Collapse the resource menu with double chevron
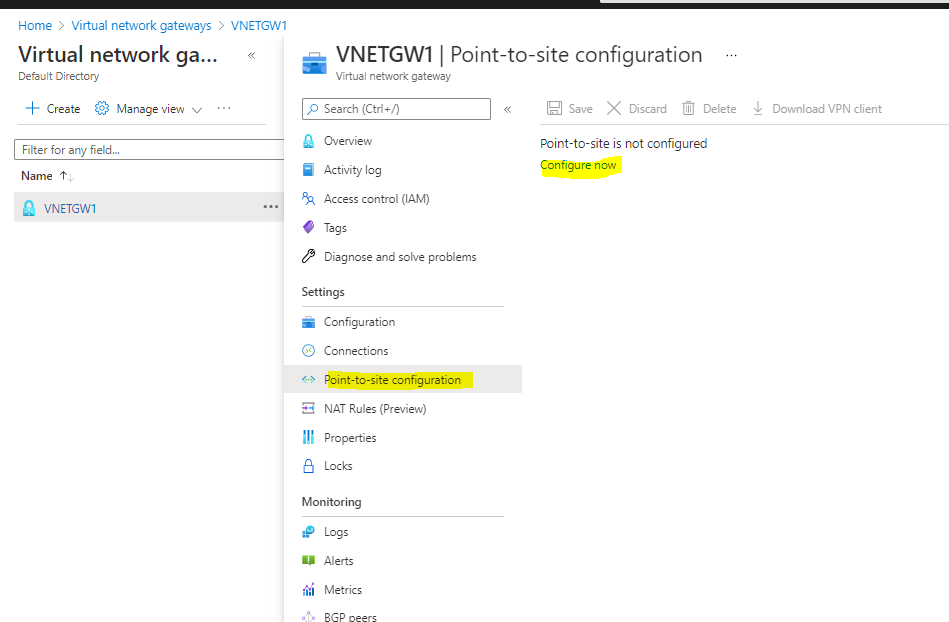The width and height of the screenshot is (949, 622). point(508,110)
